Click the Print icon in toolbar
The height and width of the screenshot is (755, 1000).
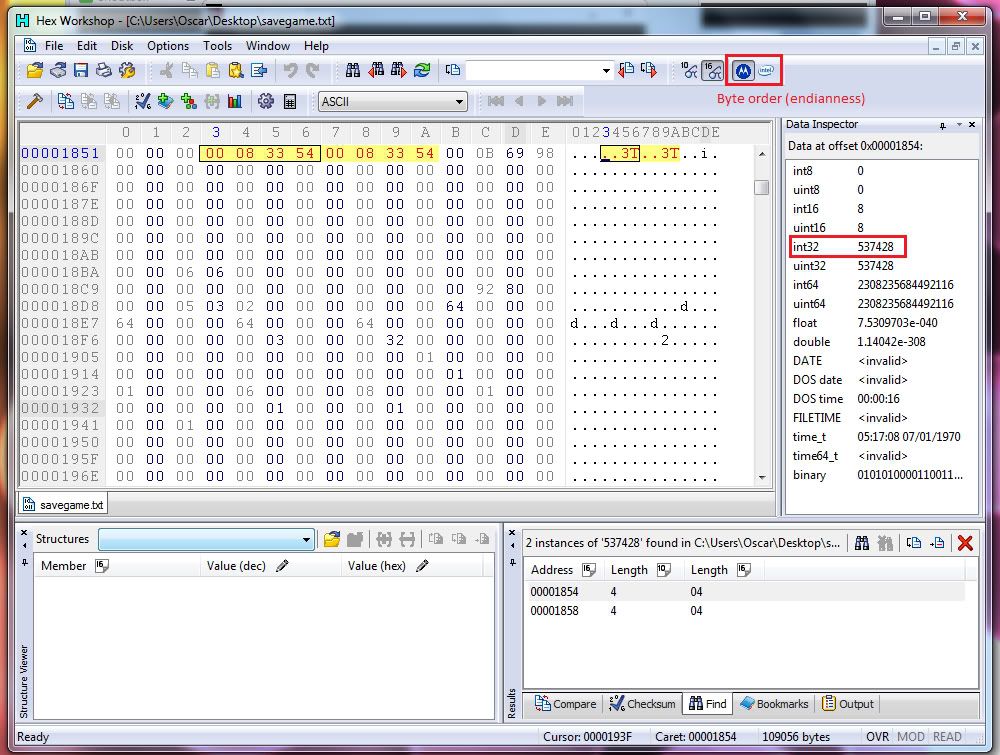[x=104, y=71]
